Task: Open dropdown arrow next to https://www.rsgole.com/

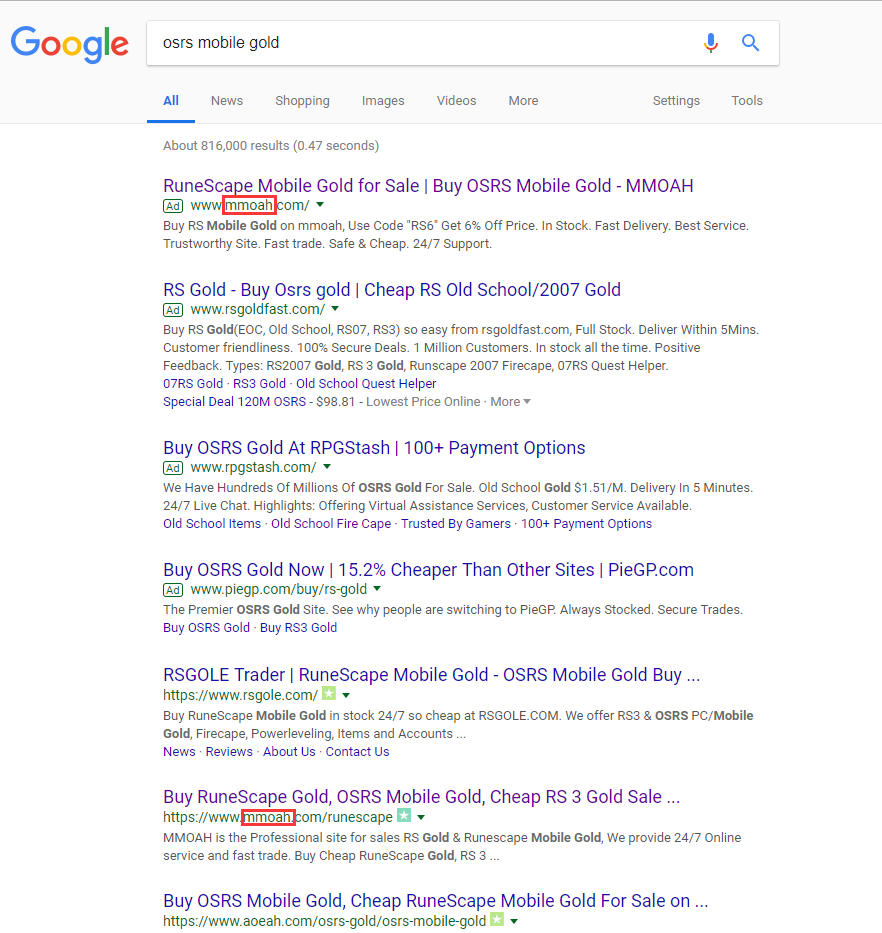Action: point(346,695)
